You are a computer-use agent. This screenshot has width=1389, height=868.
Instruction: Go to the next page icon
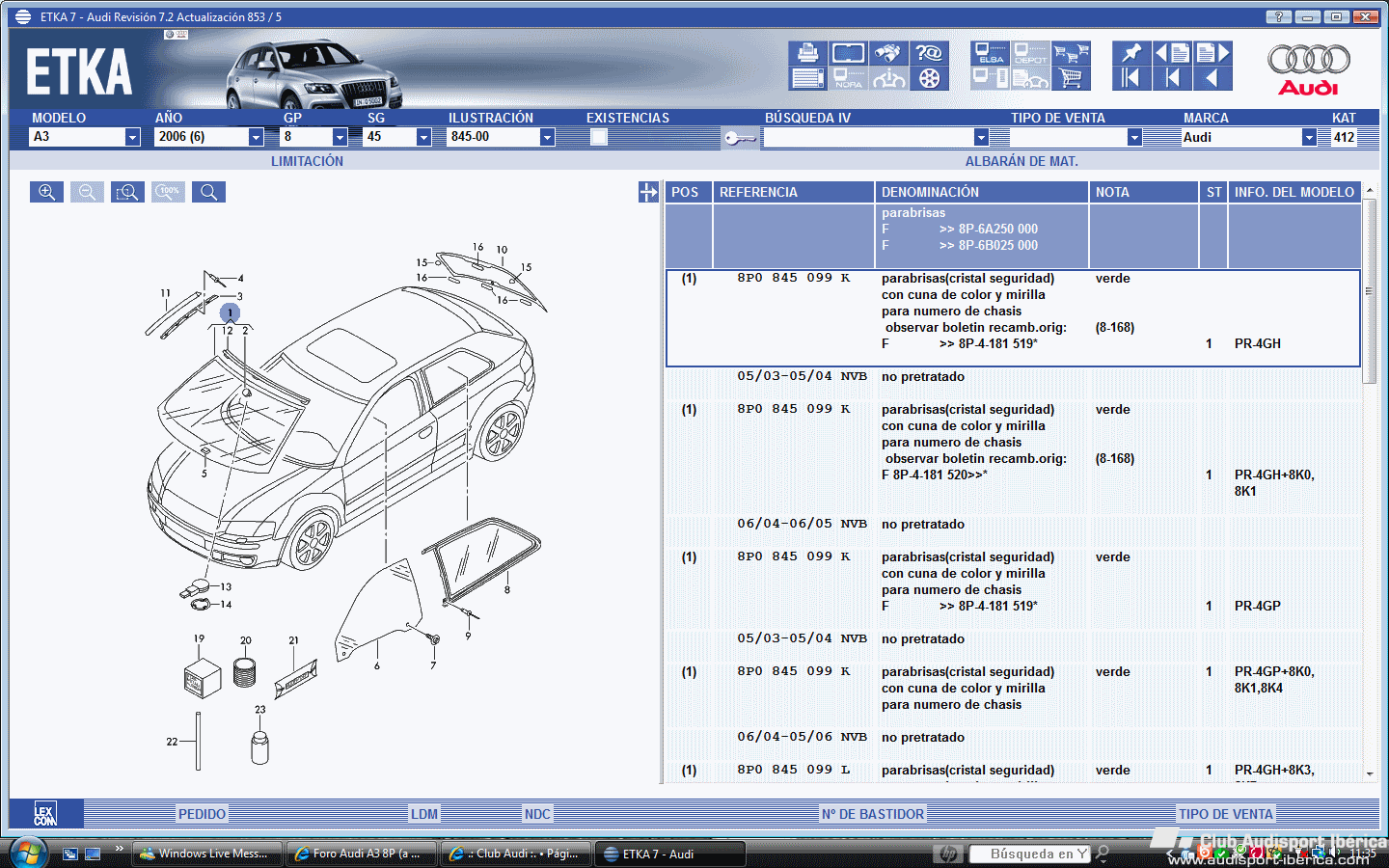(x=1212, y=53)
